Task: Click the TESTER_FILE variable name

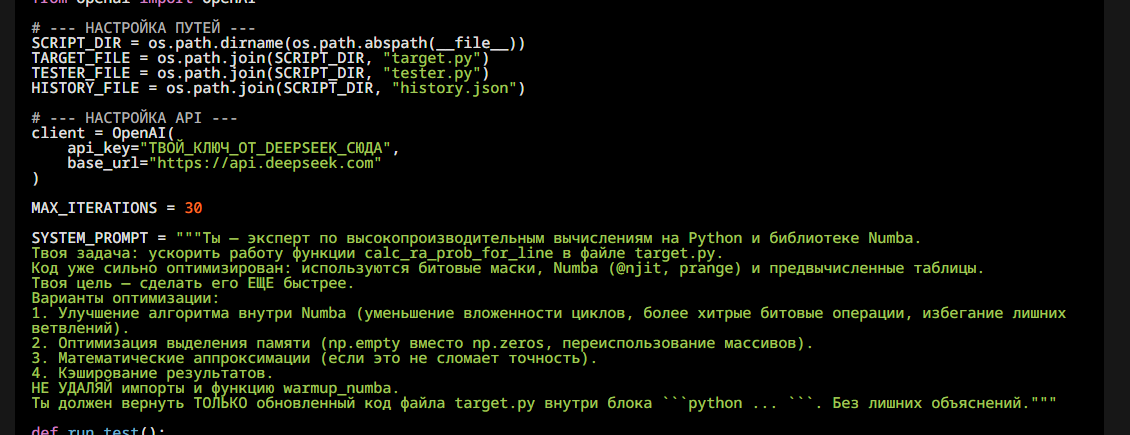Action: pyautogui.click(x=81, y=73)
